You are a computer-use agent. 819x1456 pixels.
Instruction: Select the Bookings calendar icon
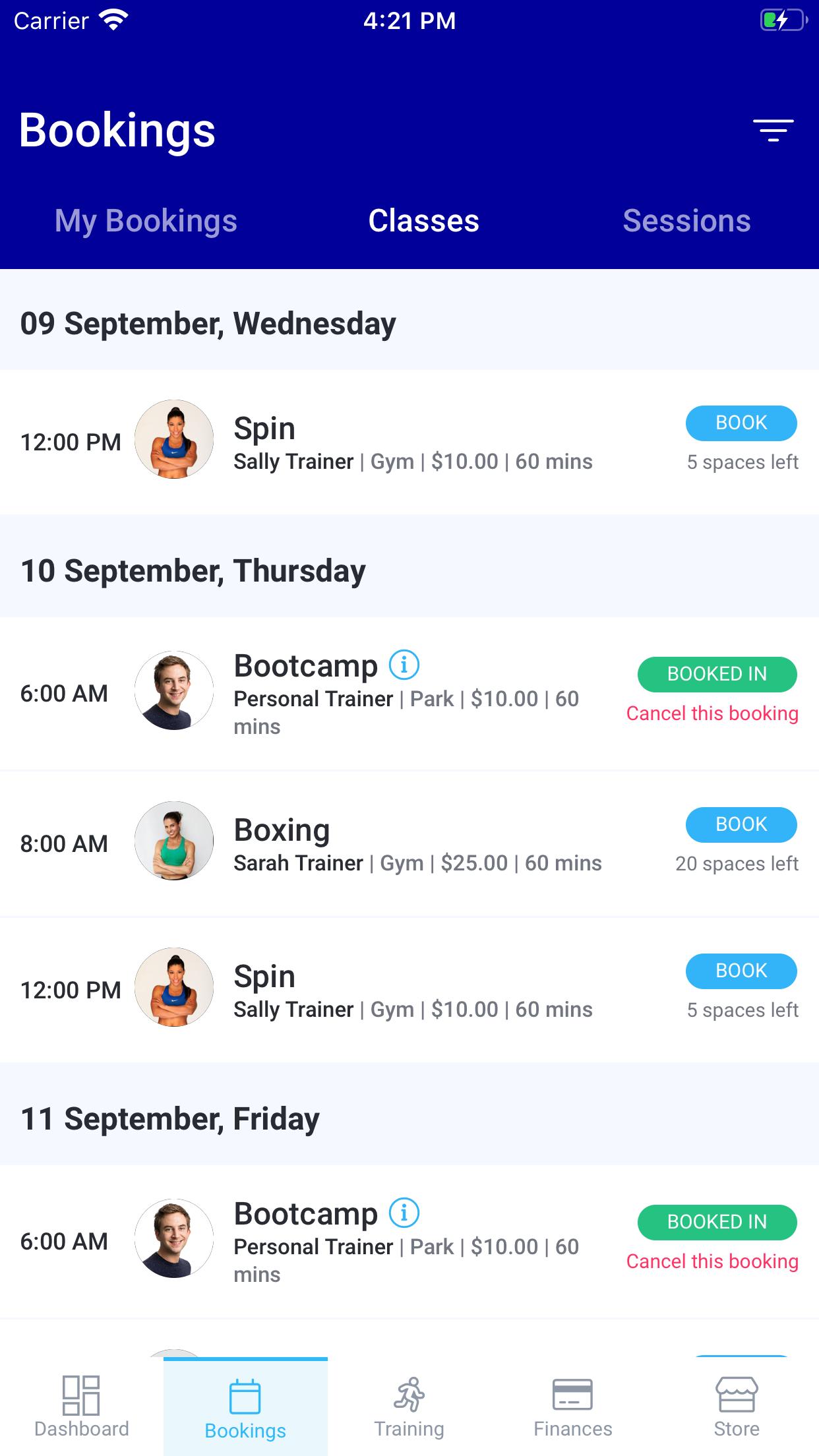click(x=245, y=1397)
